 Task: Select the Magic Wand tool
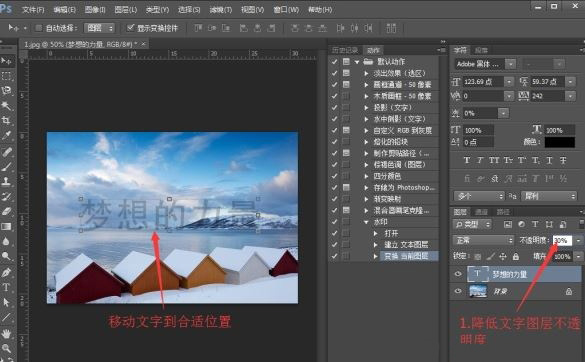click(x=6, y=106)
